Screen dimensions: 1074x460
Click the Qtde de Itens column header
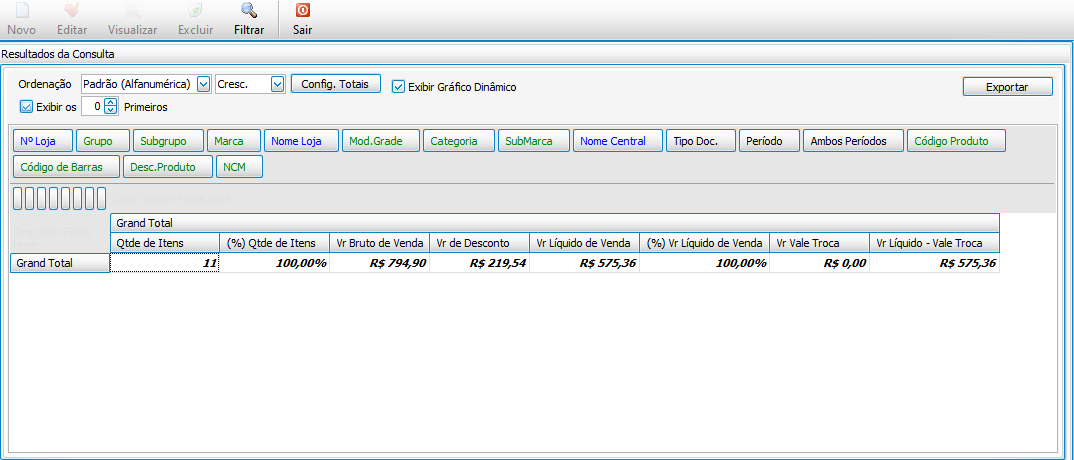[x=164, y=243]
